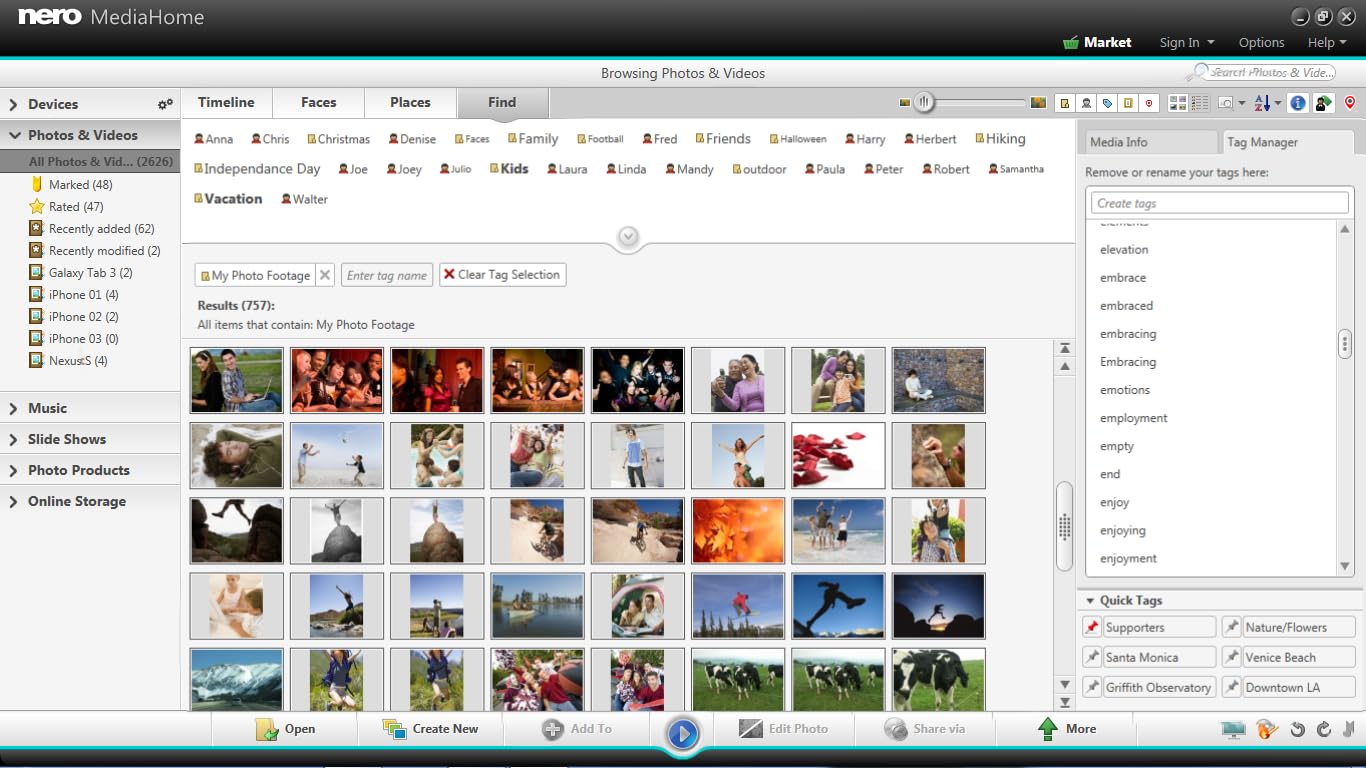Click the Clear Tag Selection button
Image resolution: width=1366 pixels, height=768 pixels.
[502, 274]
